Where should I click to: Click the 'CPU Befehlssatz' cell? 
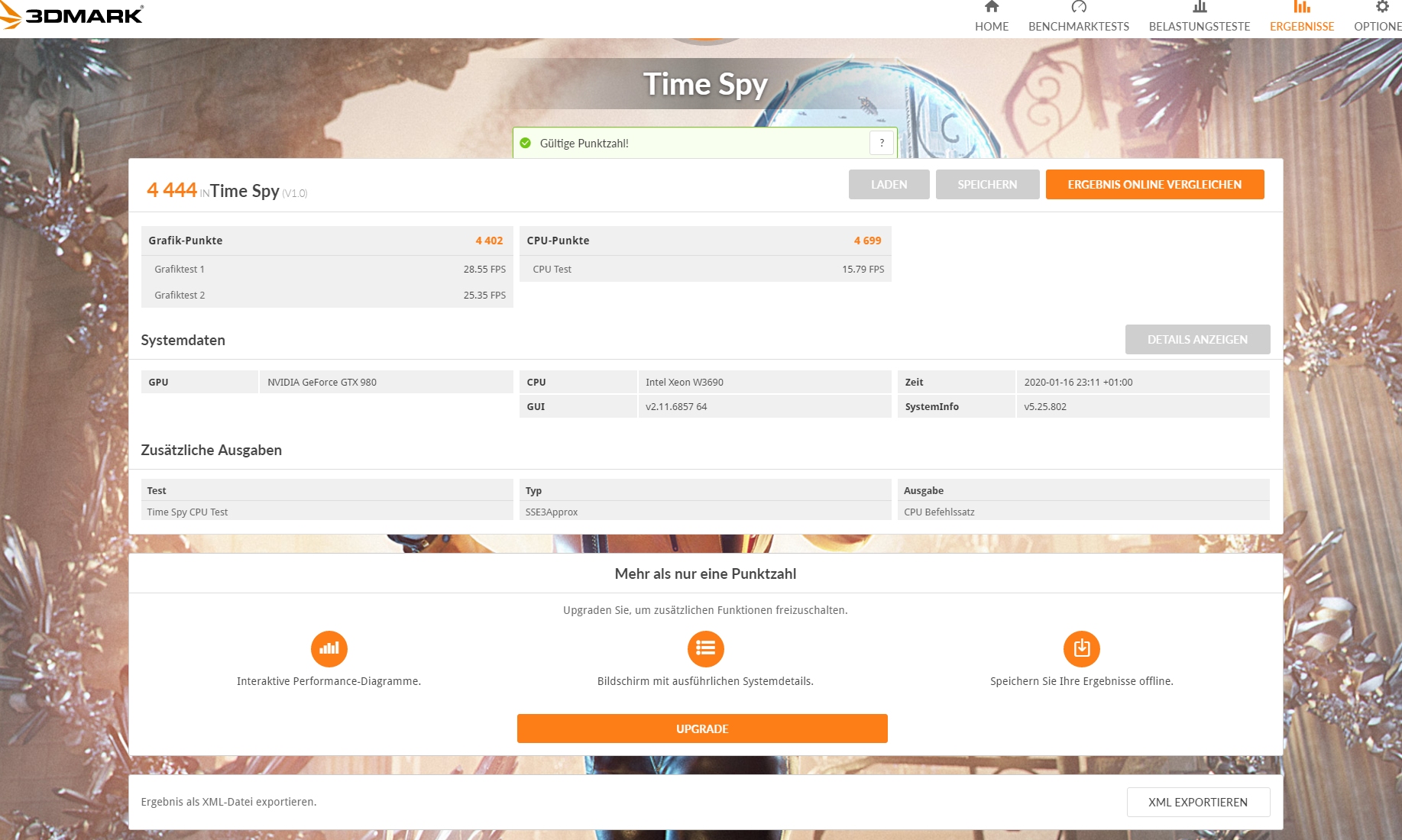1083,512
